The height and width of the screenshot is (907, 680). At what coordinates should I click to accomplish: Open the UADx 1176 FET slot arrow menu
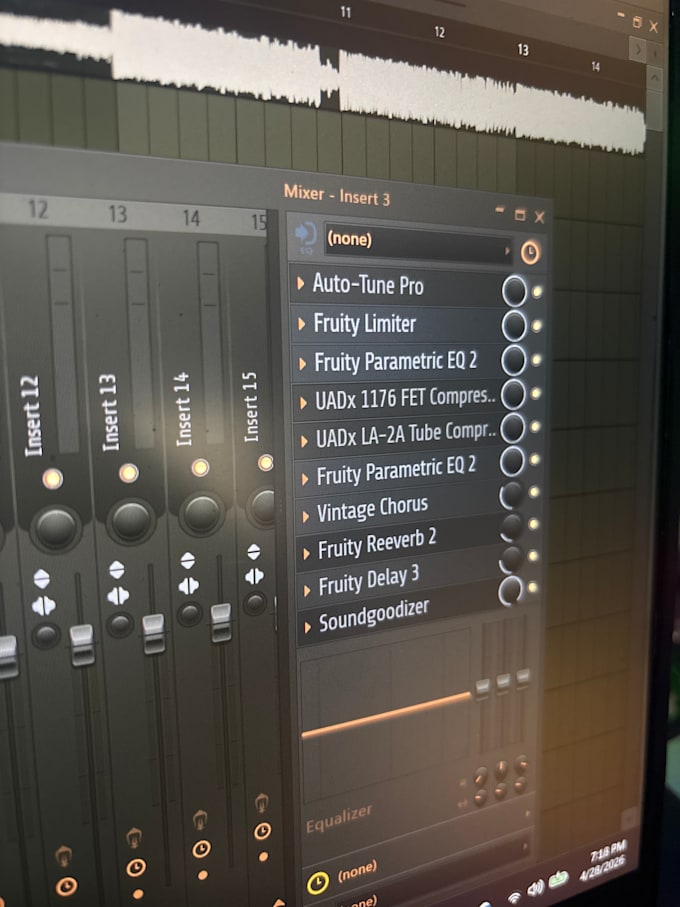pyautogui.click(x=303, y=403)
